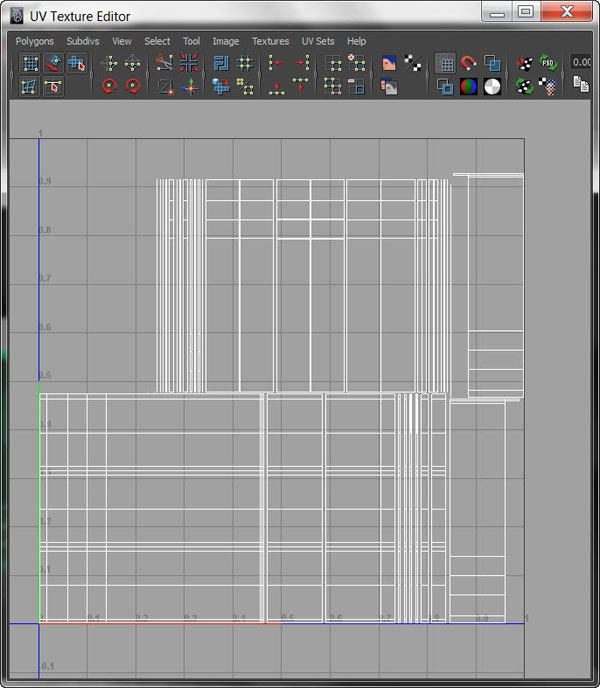
Task: Click the UV coordinate value field
Action: 583,63
